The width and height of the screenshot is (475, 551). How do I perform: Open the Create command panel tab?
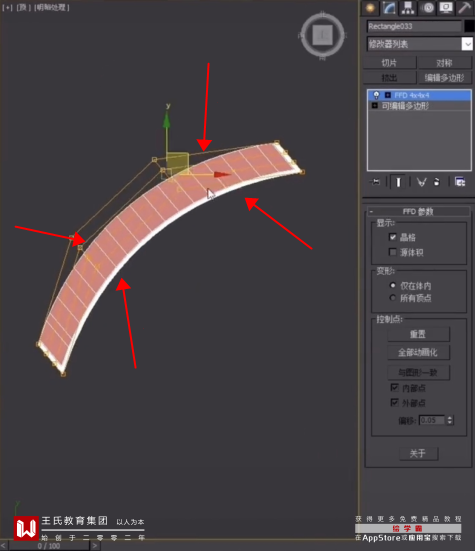pos(370,8)
